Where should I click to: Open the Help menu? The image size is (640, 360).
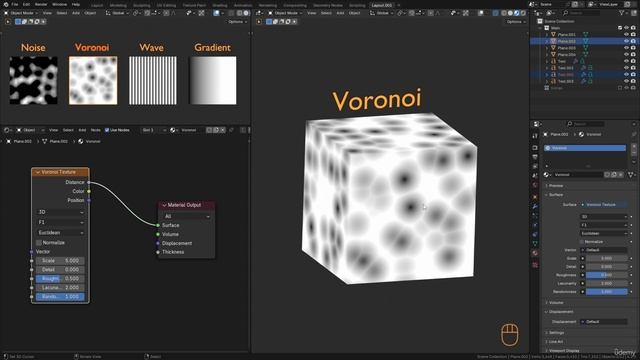click(76, 4)
